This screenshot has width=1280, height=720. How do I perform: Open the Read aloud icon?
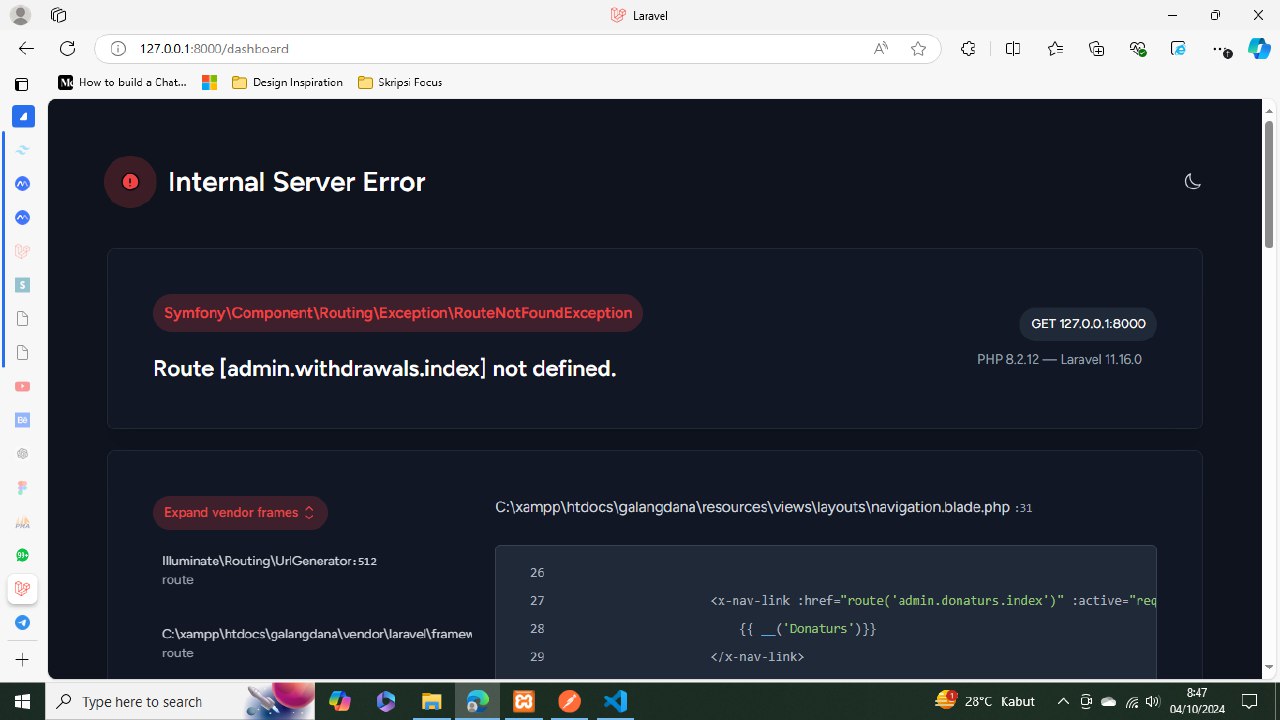pyautogui.click(x=881, y=48)
